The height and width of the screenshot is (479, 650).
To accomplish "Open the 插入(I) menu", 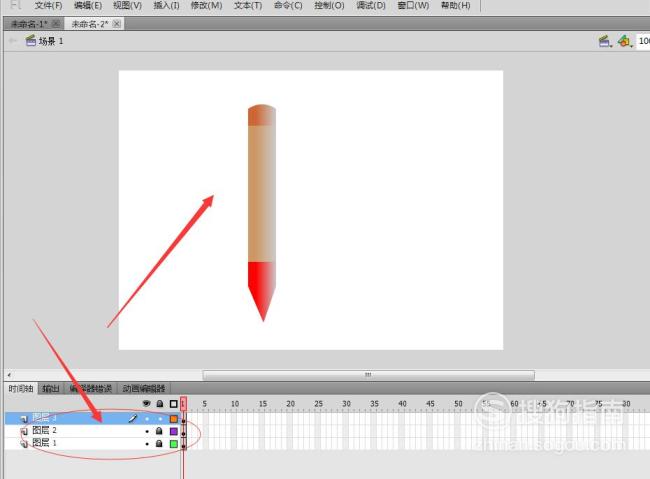I will coord(166,6).
